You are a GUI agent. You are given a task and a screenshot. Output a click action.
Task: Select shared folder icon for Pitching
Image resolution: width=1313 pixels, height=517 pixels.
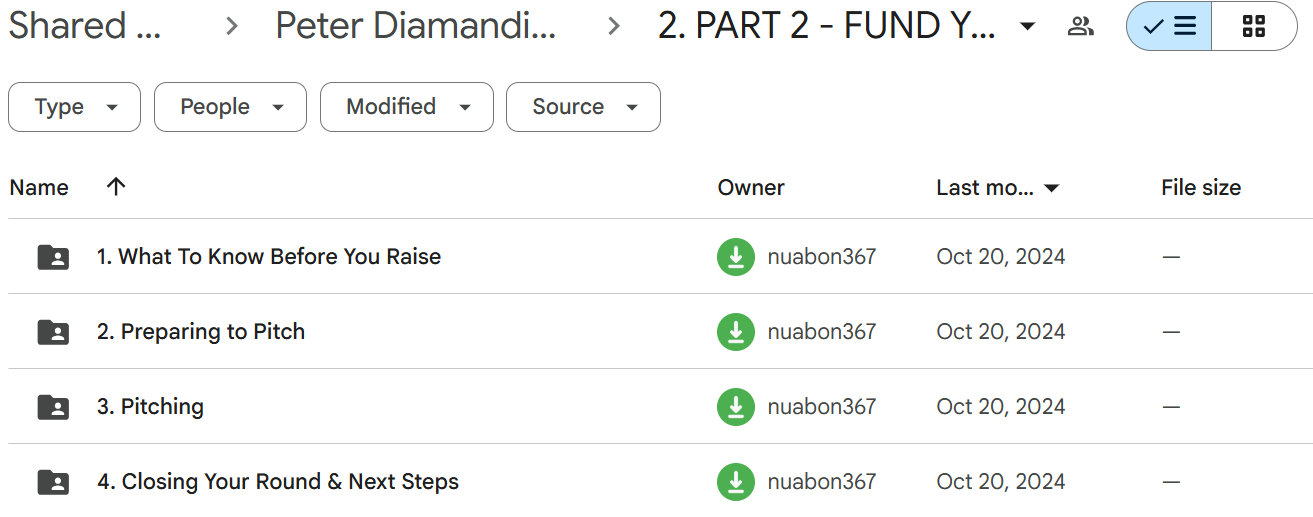point(53,407)
